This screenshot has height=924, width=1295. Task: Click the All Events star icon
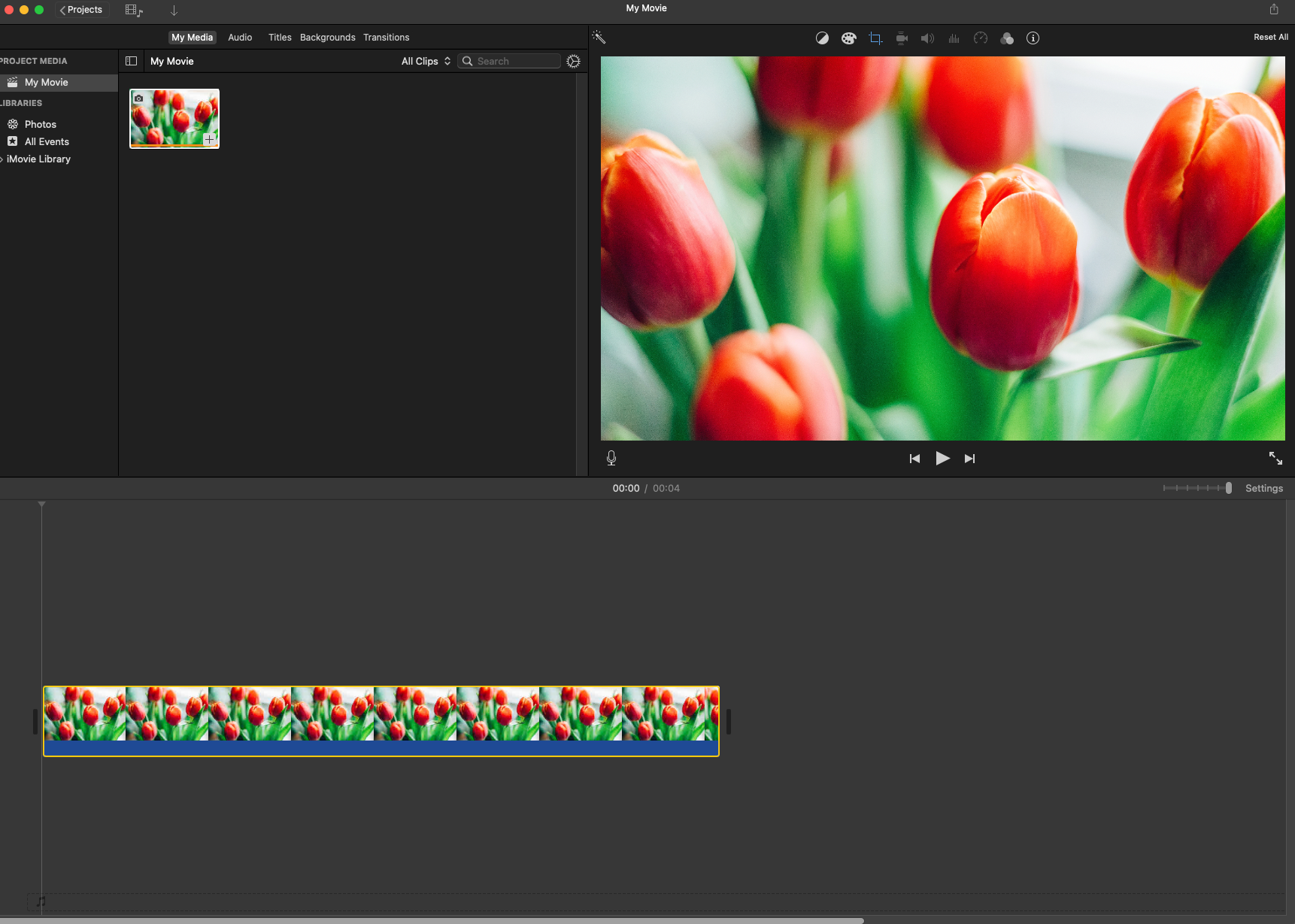(13, 141)
